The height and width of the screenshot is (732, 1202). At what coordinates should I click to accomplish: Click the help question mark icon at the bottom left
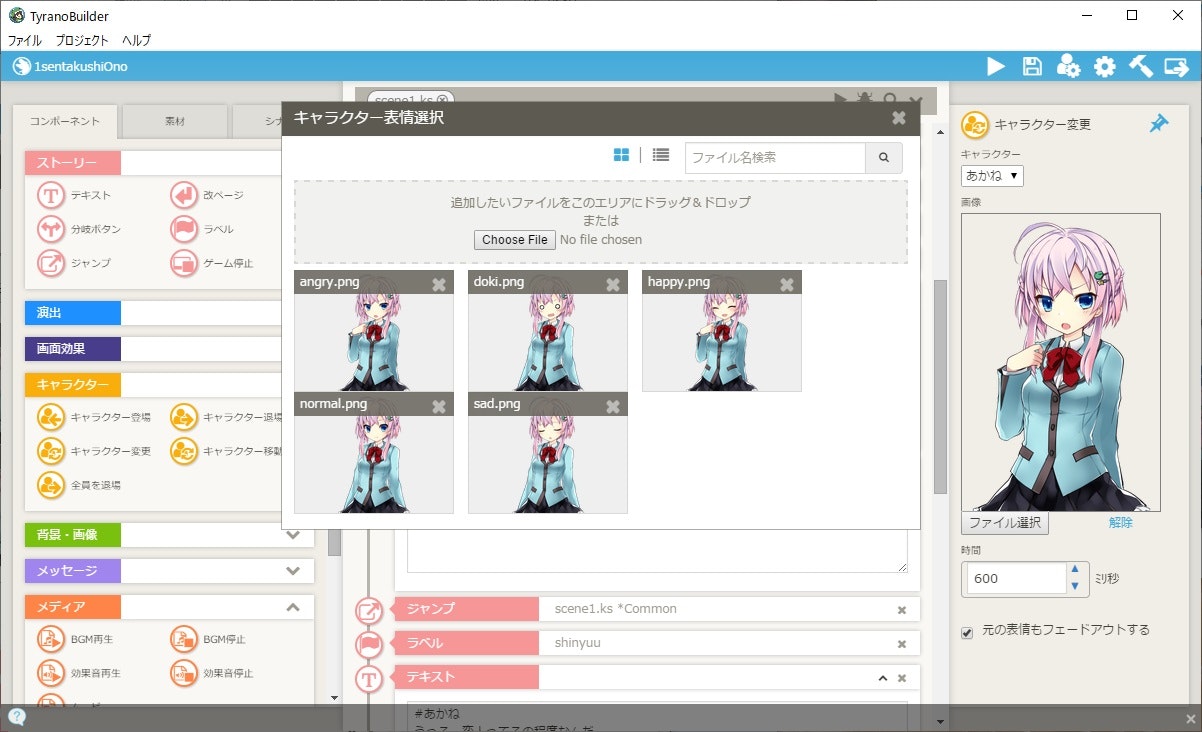tap(16, 717)
